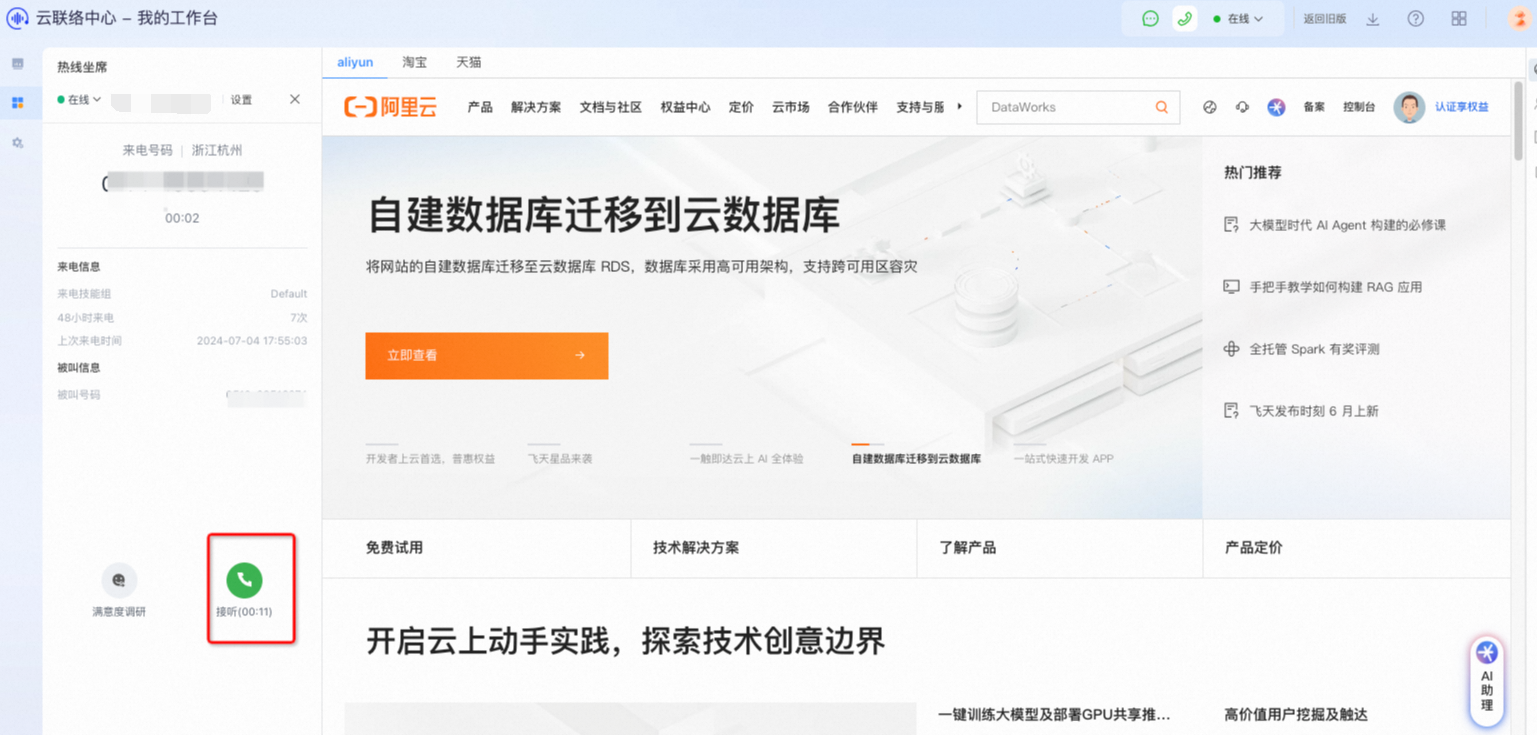Click the orange 立即查看 button
This screenshot has width=1537, height=735.
click(487, 355)
